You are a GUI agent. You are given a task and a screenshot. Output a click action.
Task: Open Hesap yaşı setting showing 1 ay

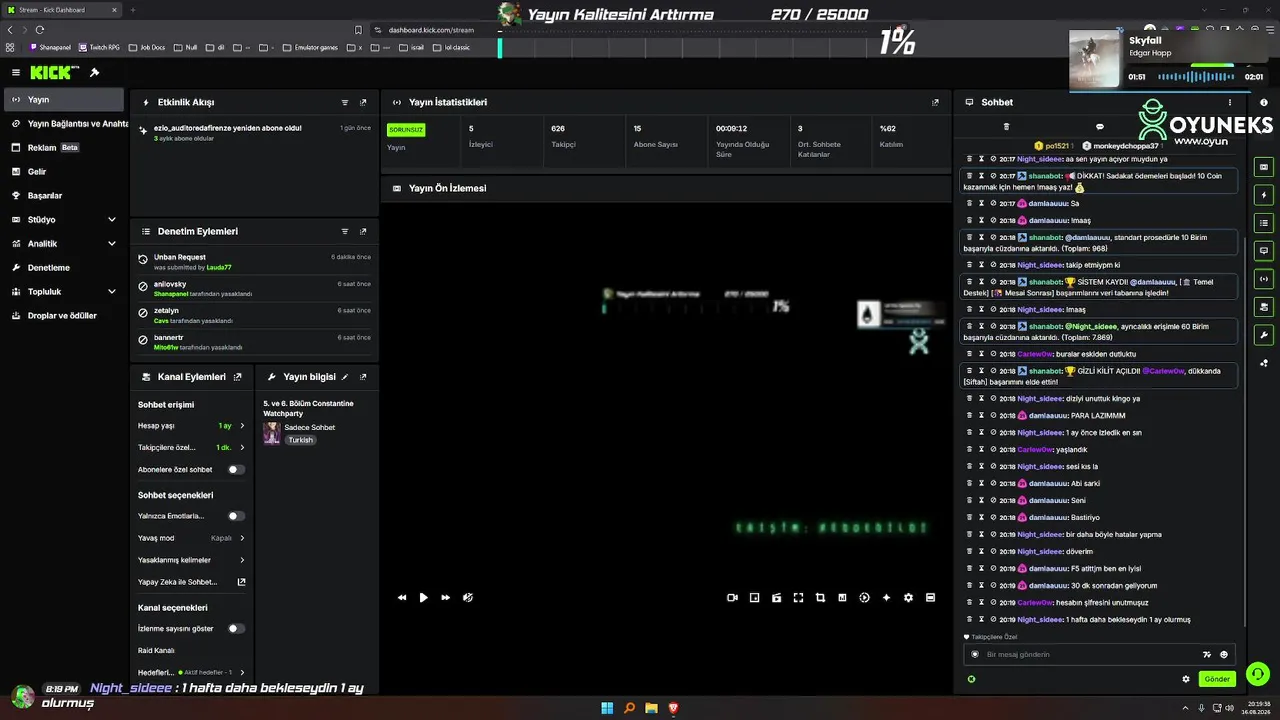point(191,426)
